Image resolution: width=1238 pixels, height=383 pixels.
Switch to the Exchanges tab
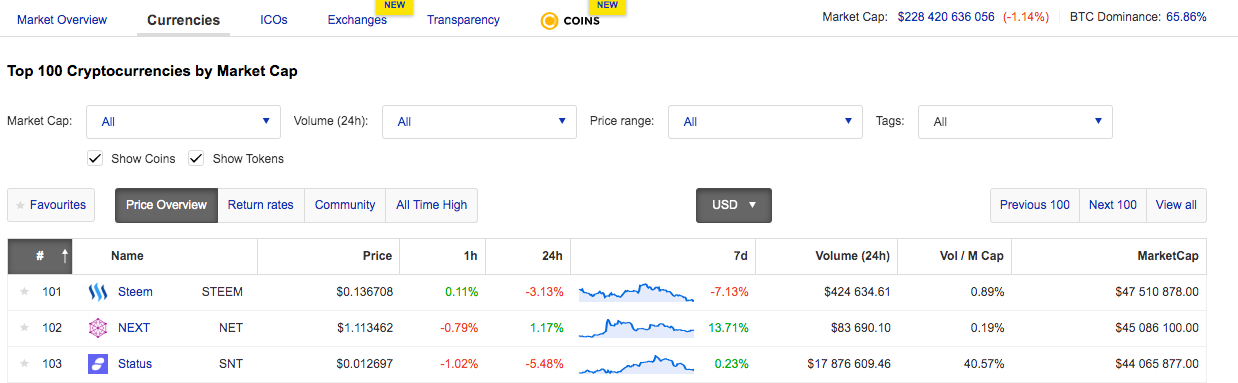pyautogui.click(x=357, y=20)
